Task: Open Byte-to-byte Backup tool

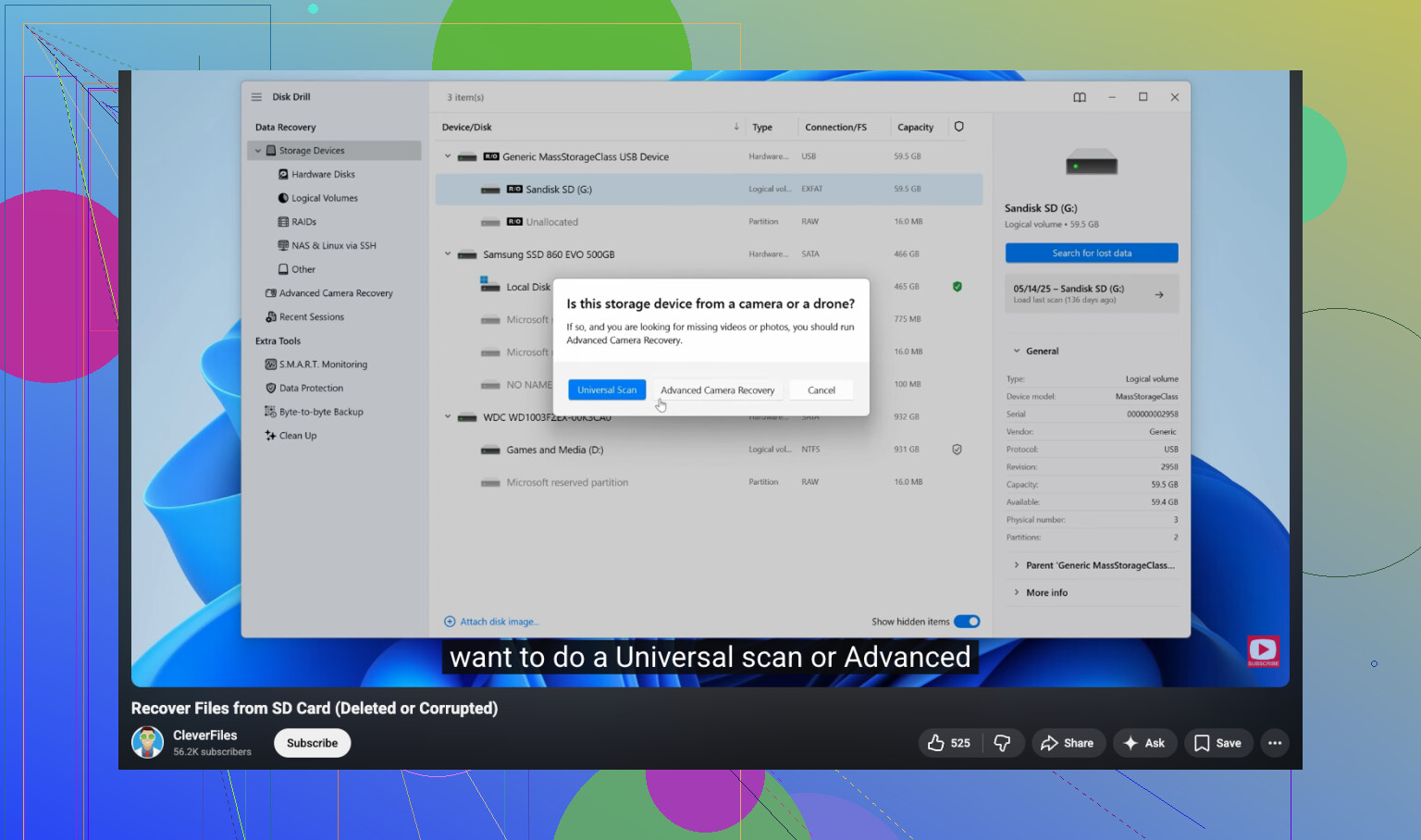Action: point(321,412)
